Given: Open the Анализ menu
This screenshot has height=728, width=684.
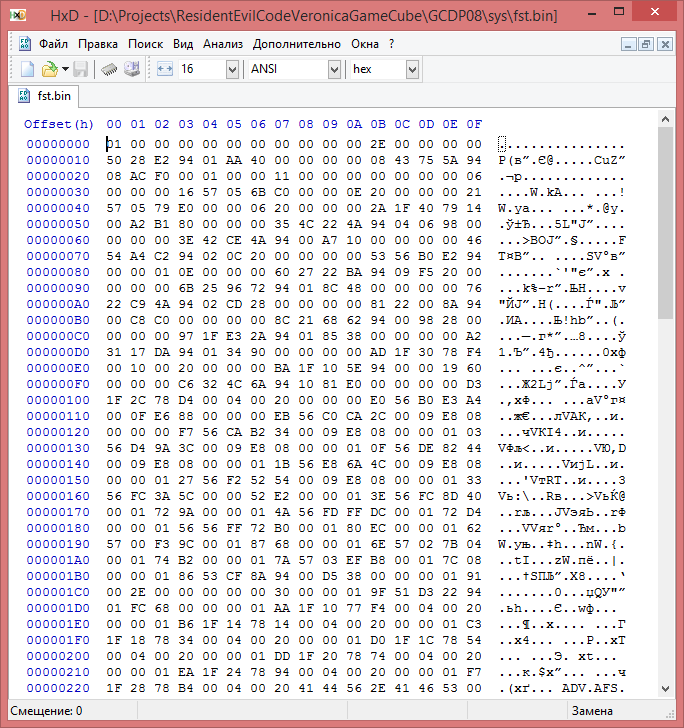Looking at the screenshot, I should 223,44.
